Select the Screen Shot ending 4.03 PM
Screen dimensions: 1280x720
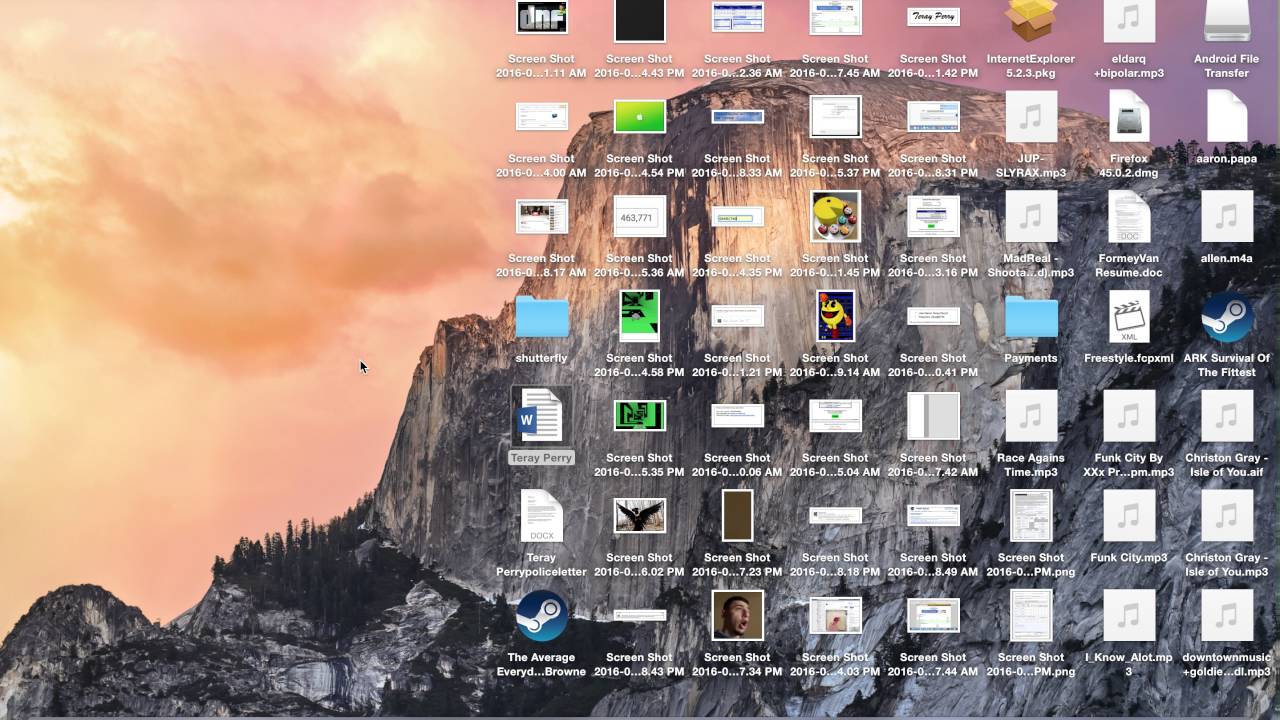coord(835,615)
